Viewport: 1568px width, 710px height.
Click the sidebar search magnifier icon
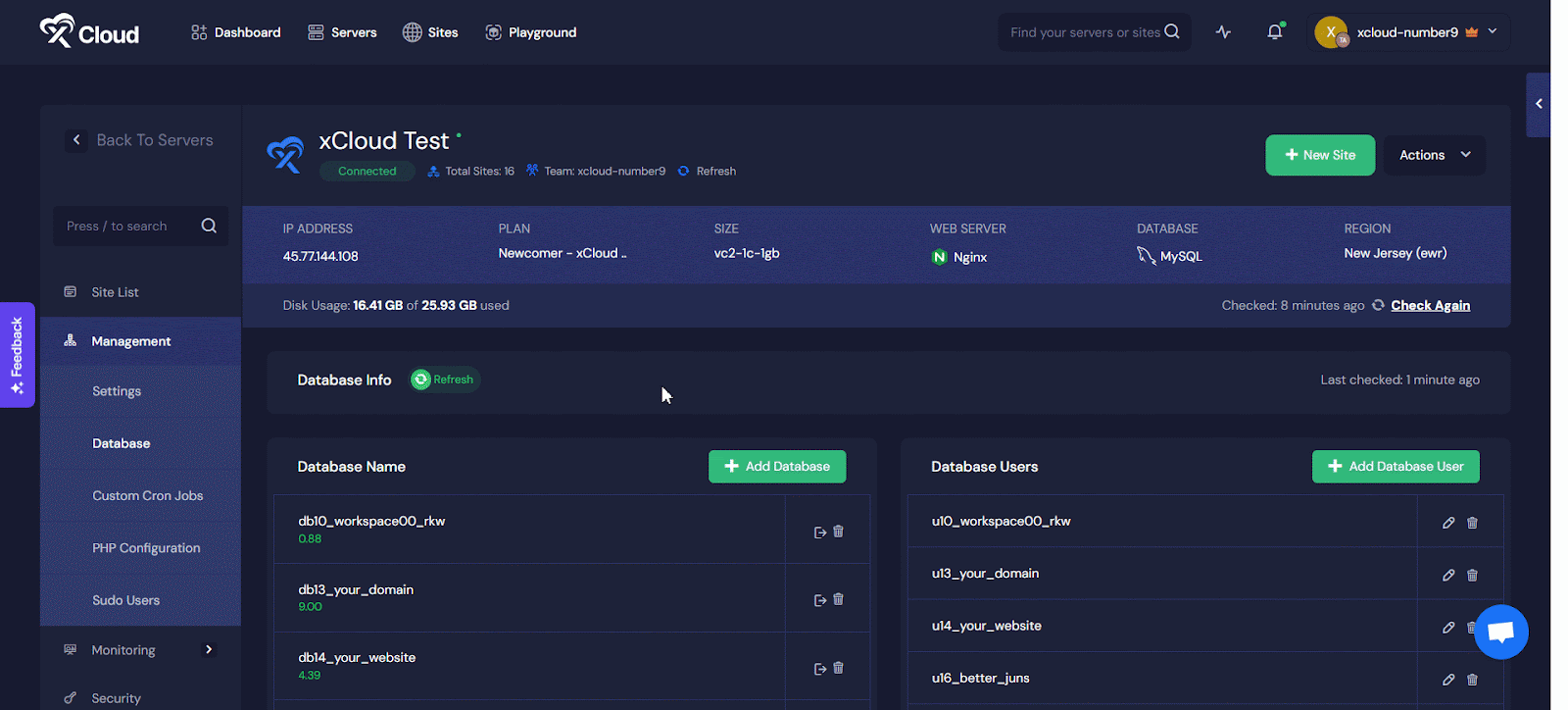209,226
